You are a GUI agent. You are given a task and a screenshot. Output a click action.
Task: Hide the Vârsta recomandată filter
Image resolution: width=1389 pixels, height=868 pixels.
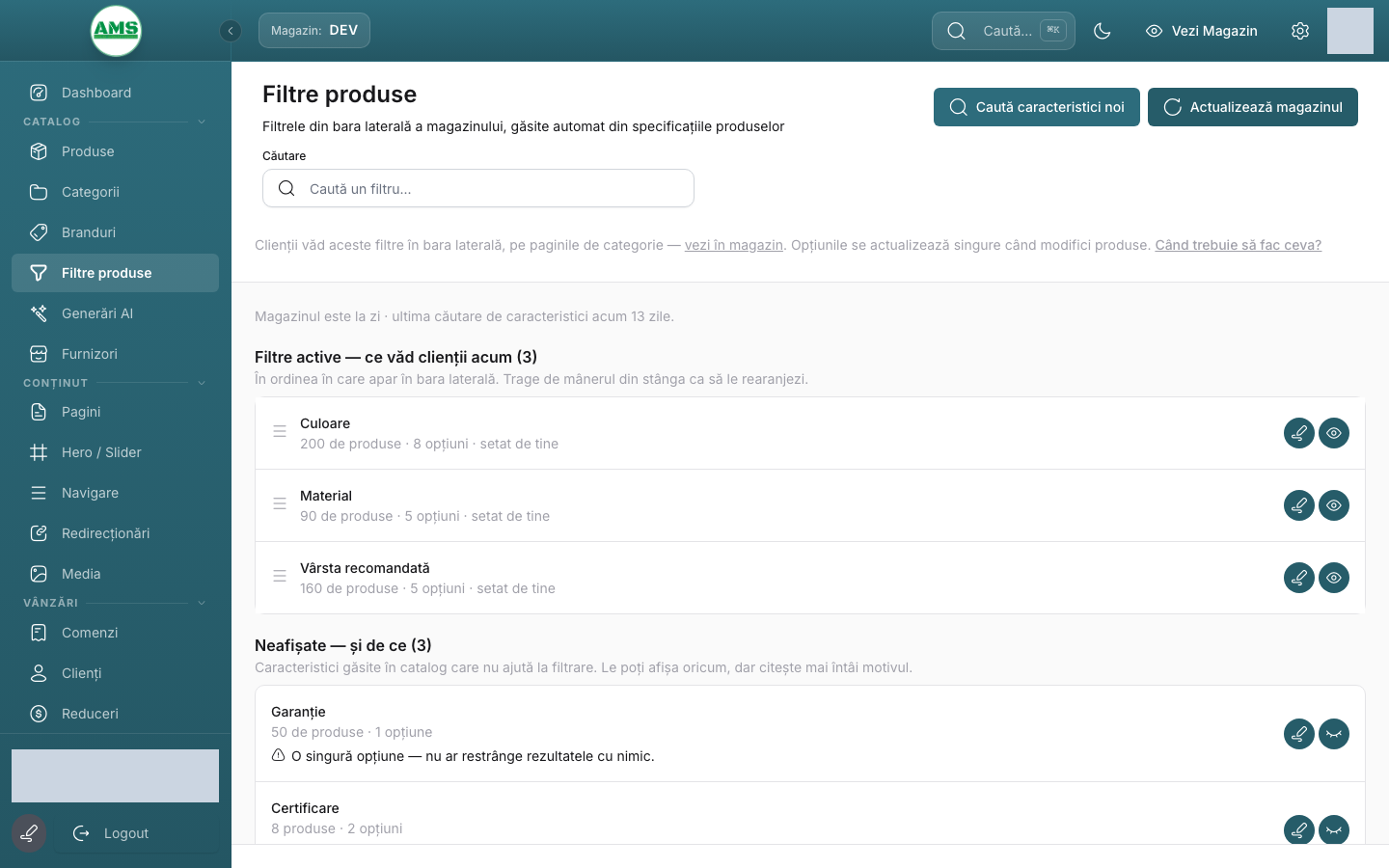click(1334, 578)
